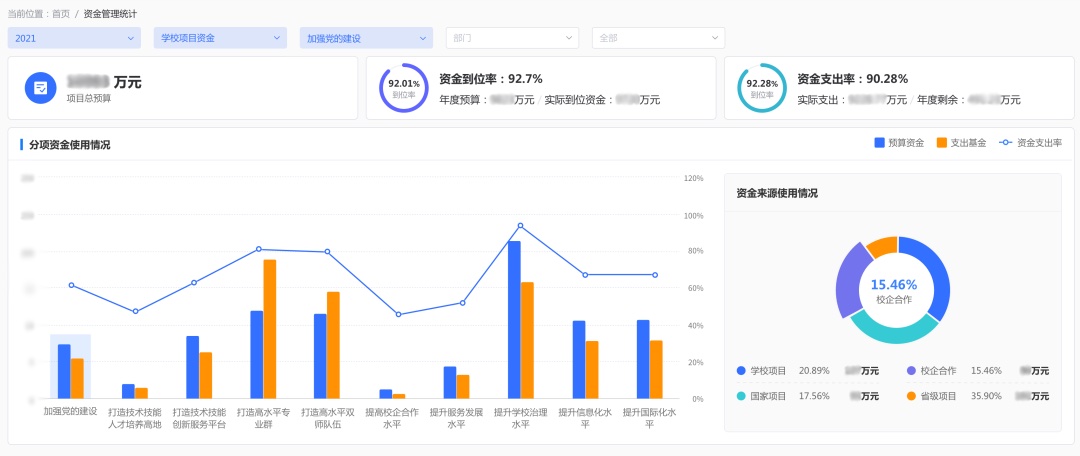Image resolution: width=1080 pixels, height=456 pixels.
Task: Click the donut chart center 15.46% label
Action: coord(893,285)
